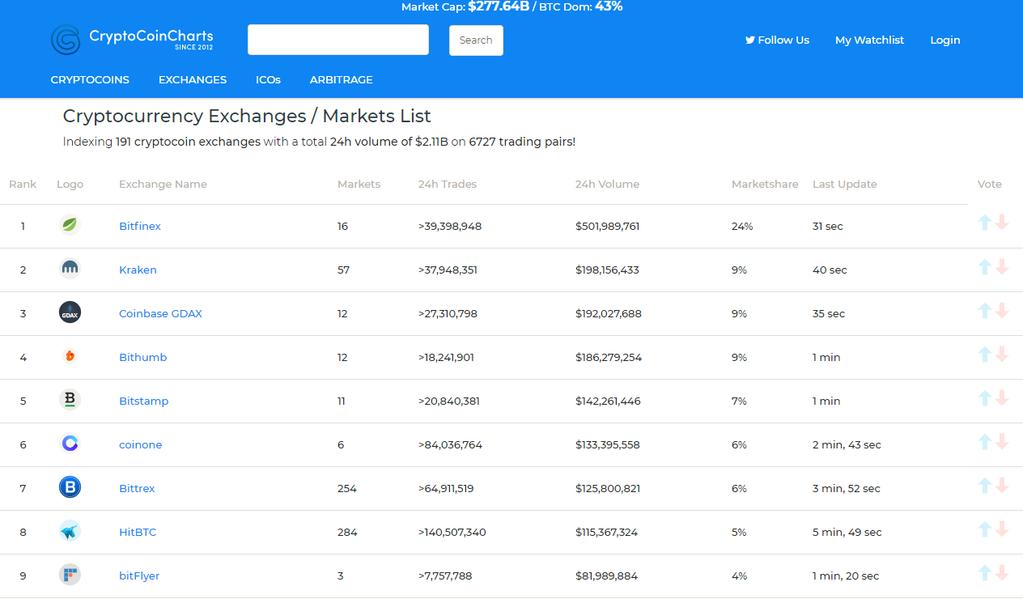
Task: Click the Follow Us Twitter link
Action: click(777, 40)
